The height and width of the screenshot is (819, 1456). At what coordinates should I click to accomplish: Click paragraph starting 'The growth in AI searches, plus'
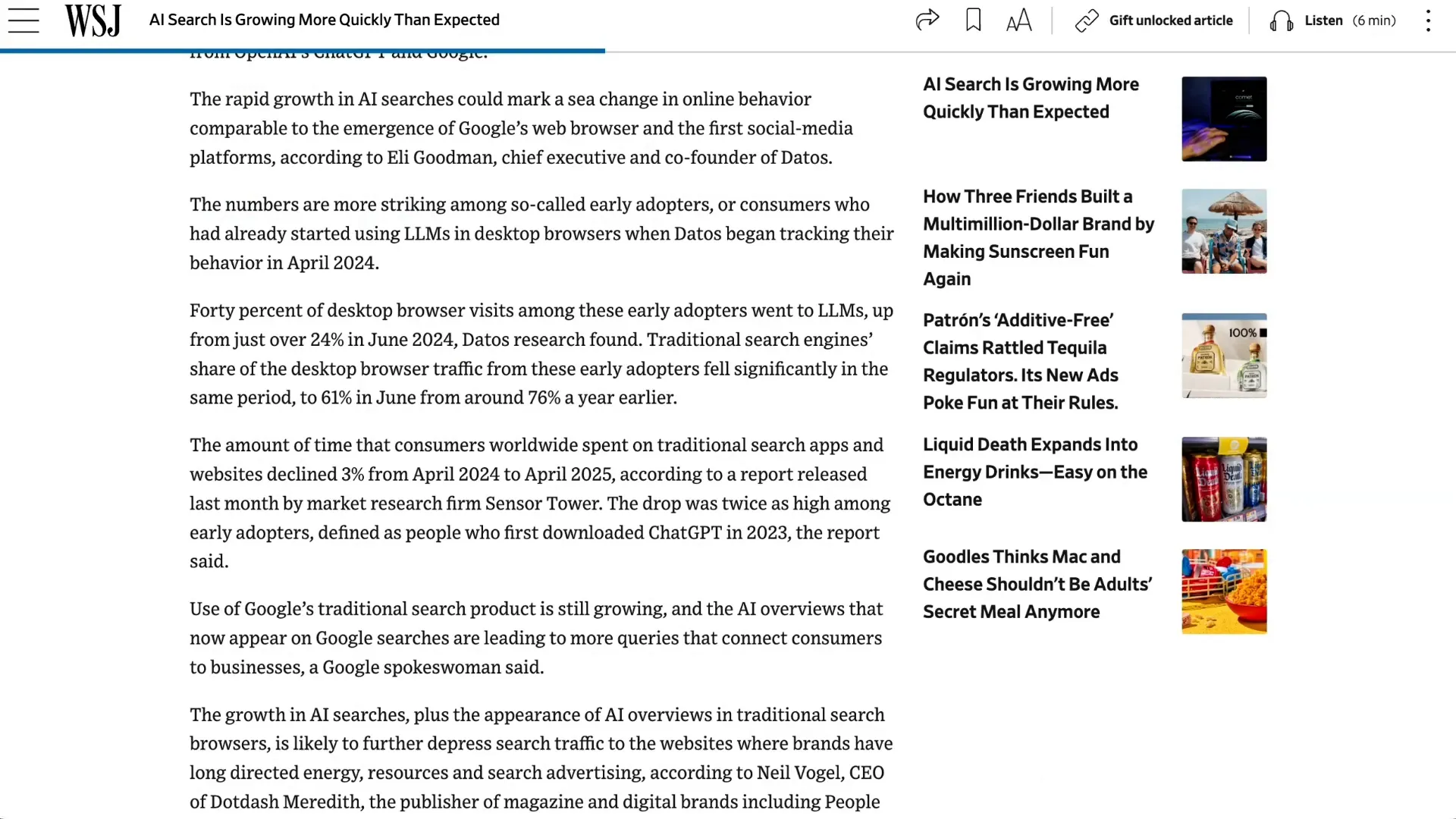click(541, 758)
